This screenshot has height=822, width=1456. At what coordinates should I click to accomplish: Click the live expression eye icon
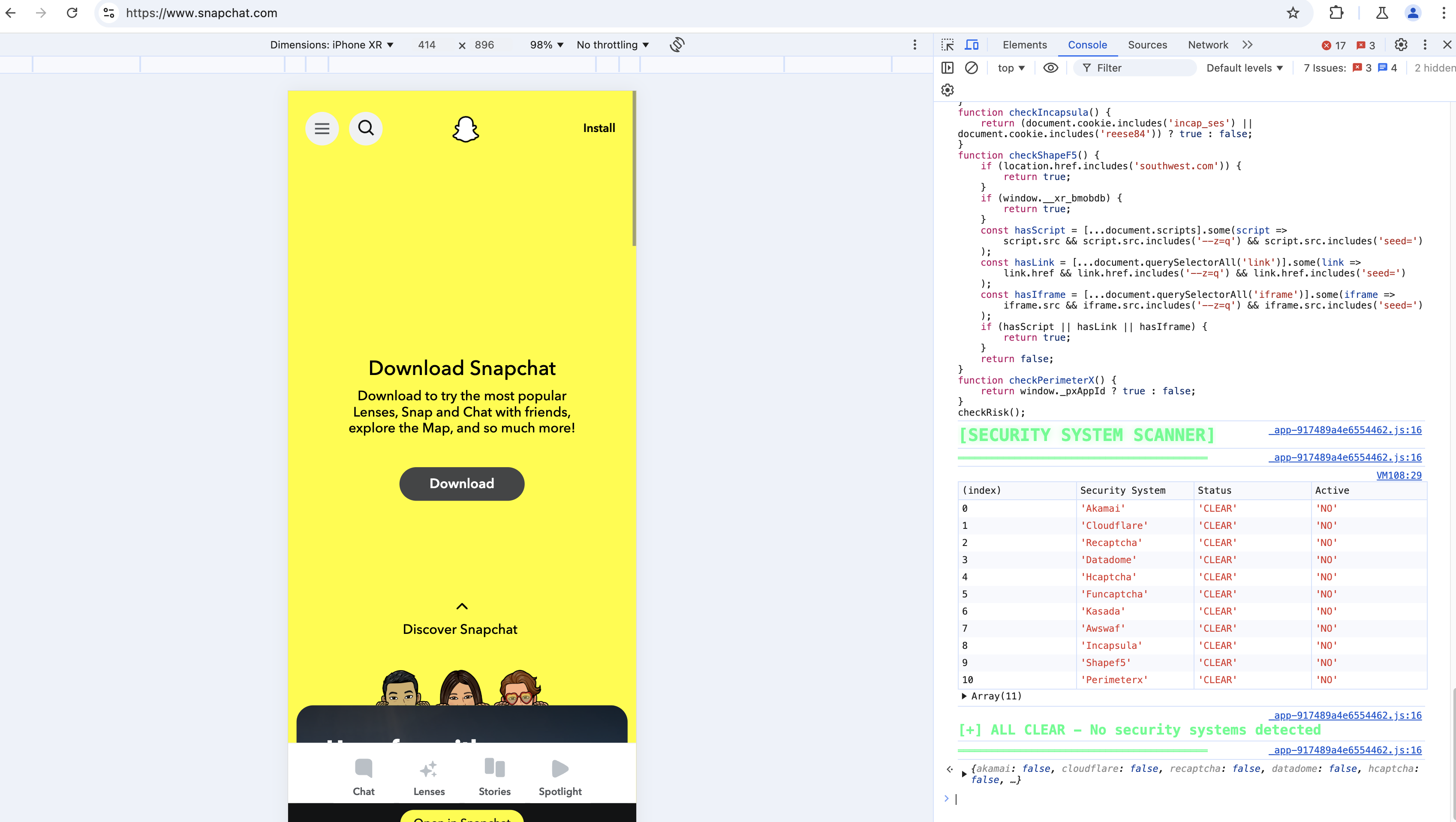(1050, 68)
